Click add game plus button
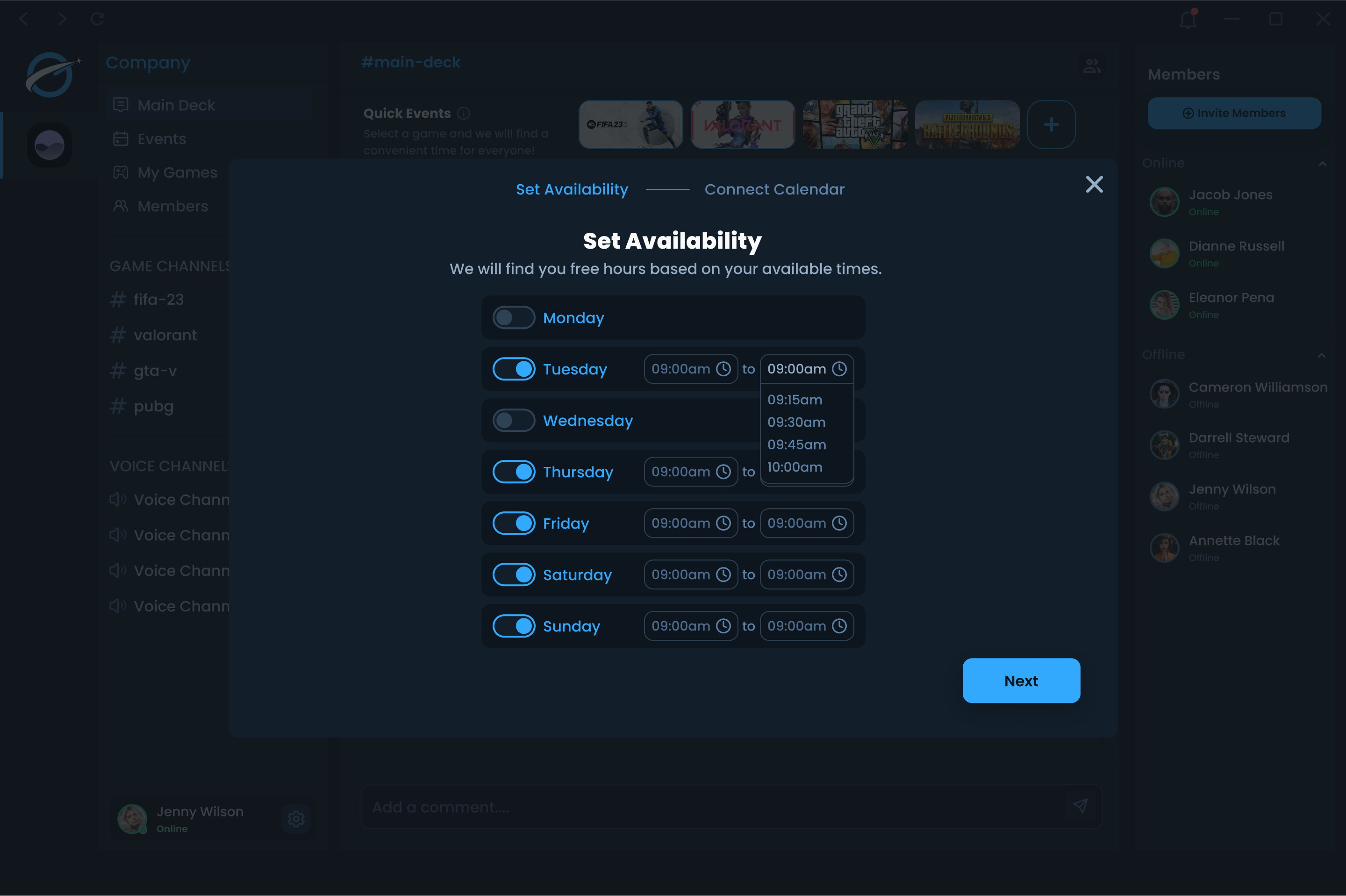 (x=1051, y=125)
